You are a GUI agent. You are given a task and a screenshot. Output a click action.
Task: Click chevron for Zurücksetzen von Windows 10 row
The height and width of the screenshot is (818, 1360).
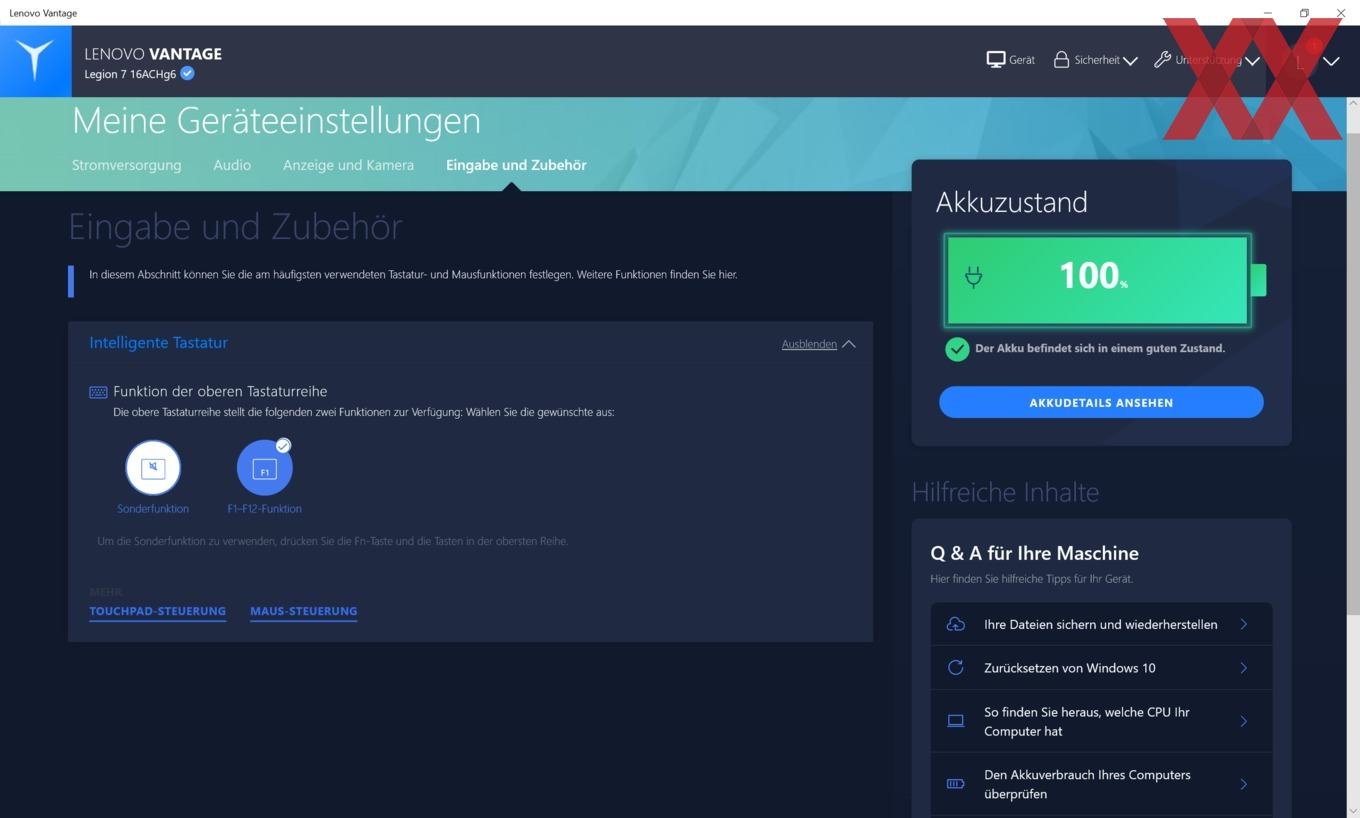click(x=1244, y=668)
